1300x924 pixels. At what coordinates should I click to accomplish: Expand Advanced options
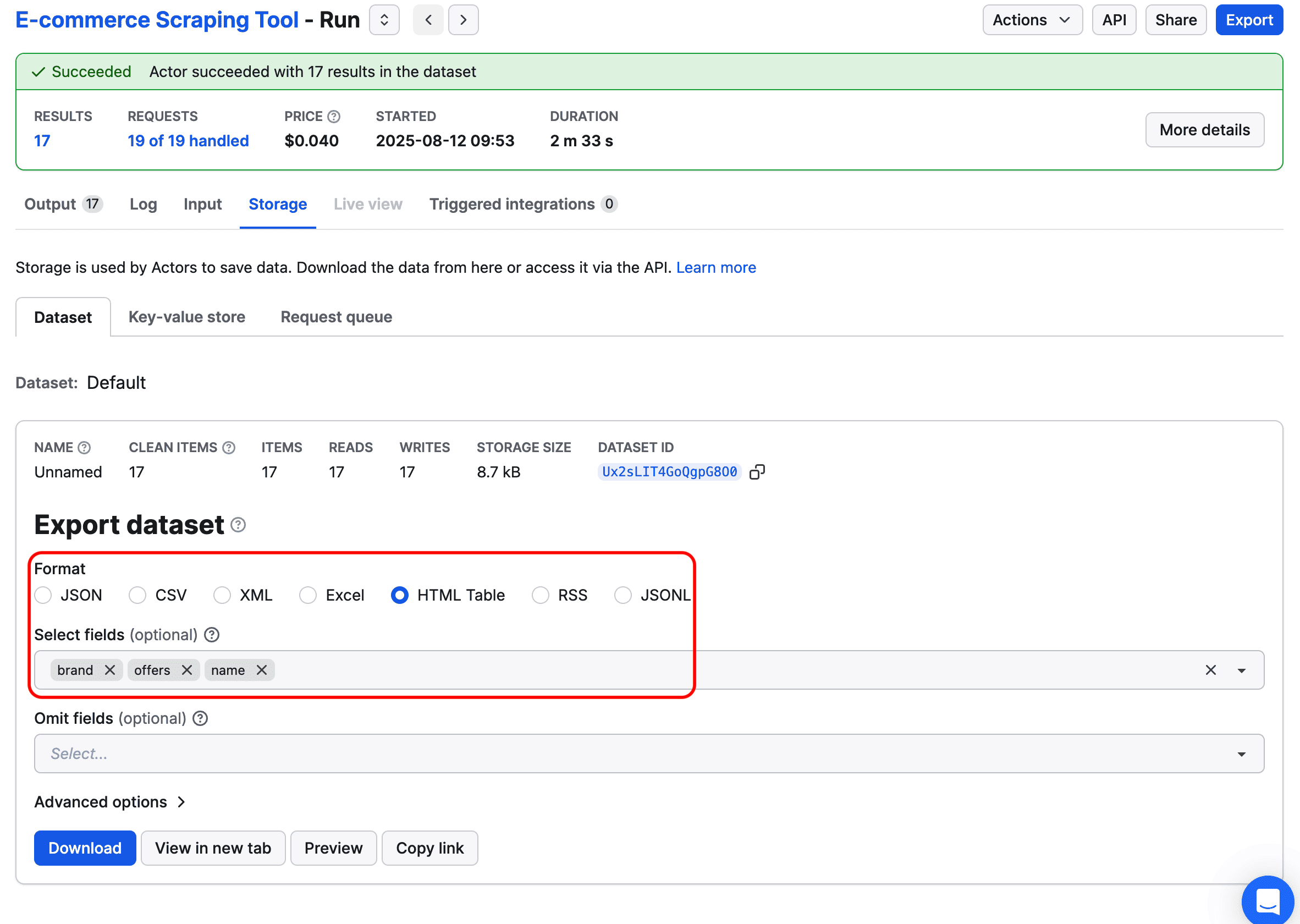tap(110, 802)
